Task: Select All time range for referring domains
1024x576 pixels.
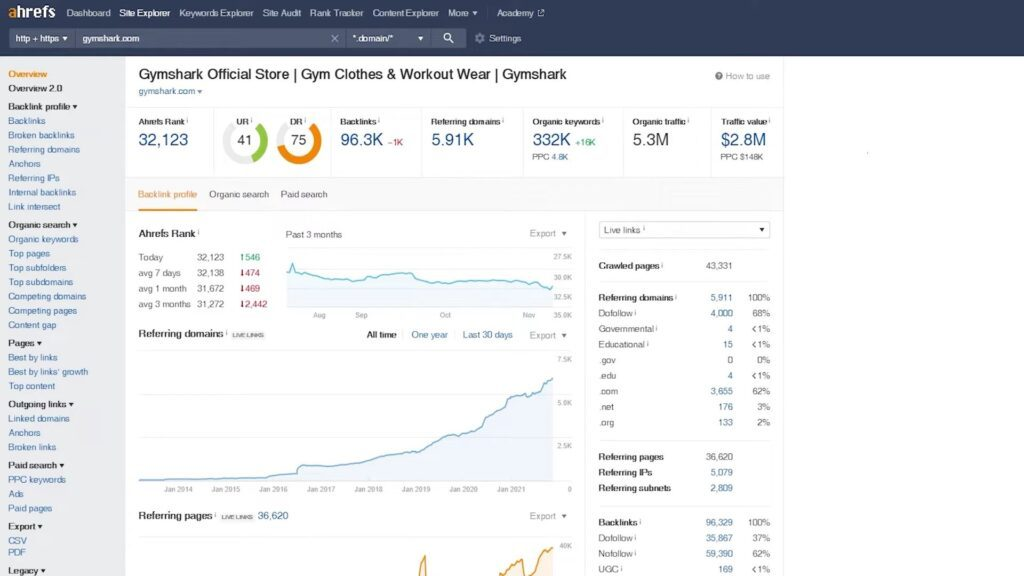Action: point(381,335)
